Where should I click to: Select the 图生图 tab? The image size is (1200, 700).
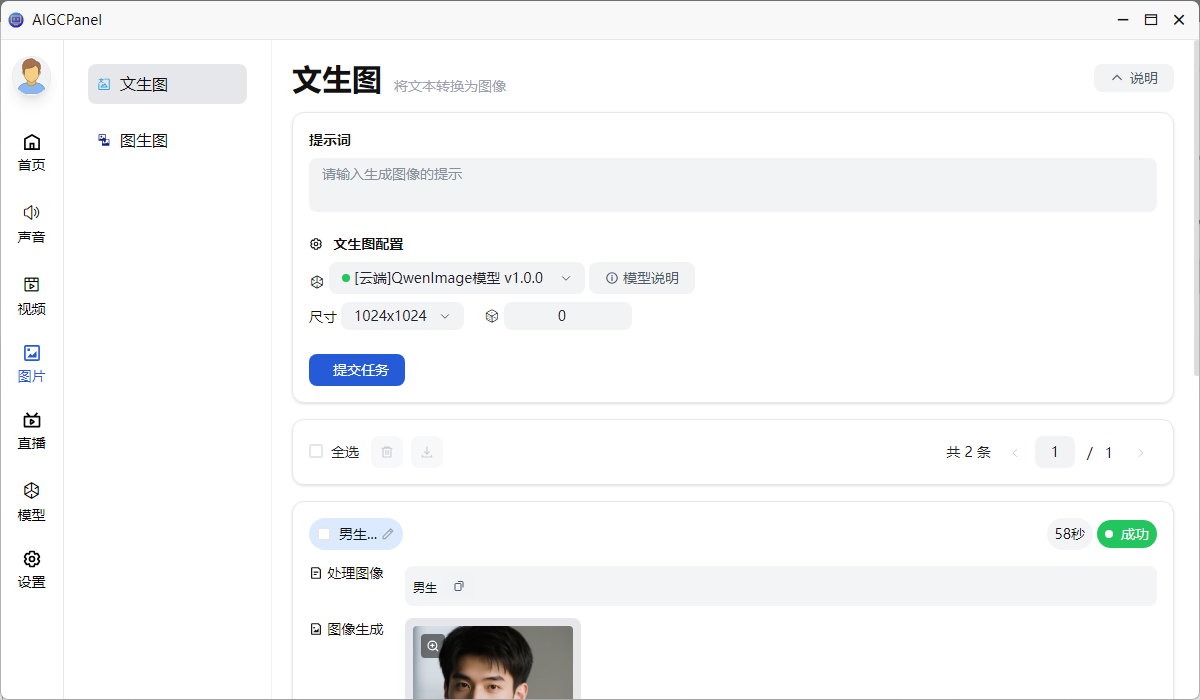pos(167,141)
